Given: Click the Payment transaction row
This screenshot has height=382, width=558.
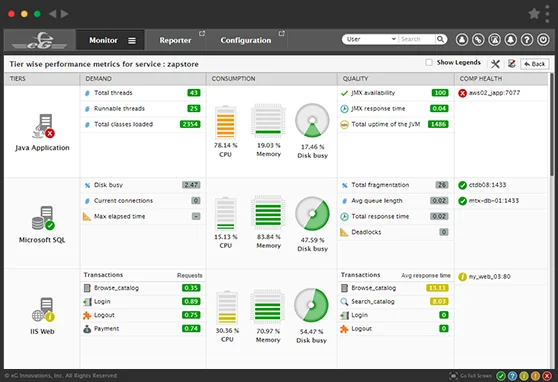Looking at the screenshot, I should [142, 329].
